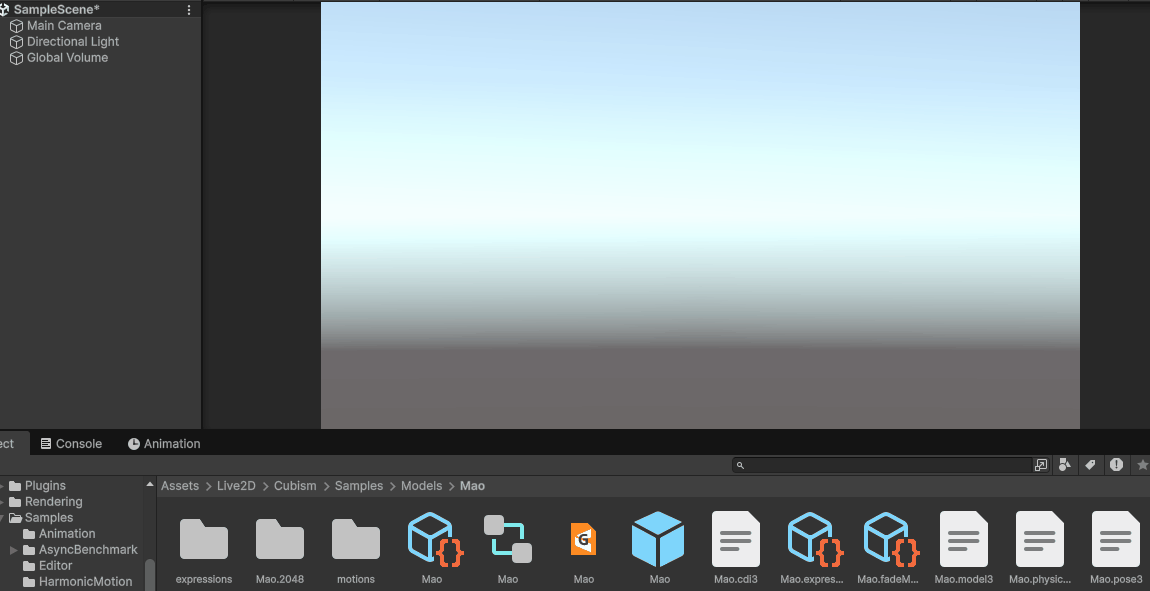
Task: Switch to the Animation tab
Action: tap(164, 444)
